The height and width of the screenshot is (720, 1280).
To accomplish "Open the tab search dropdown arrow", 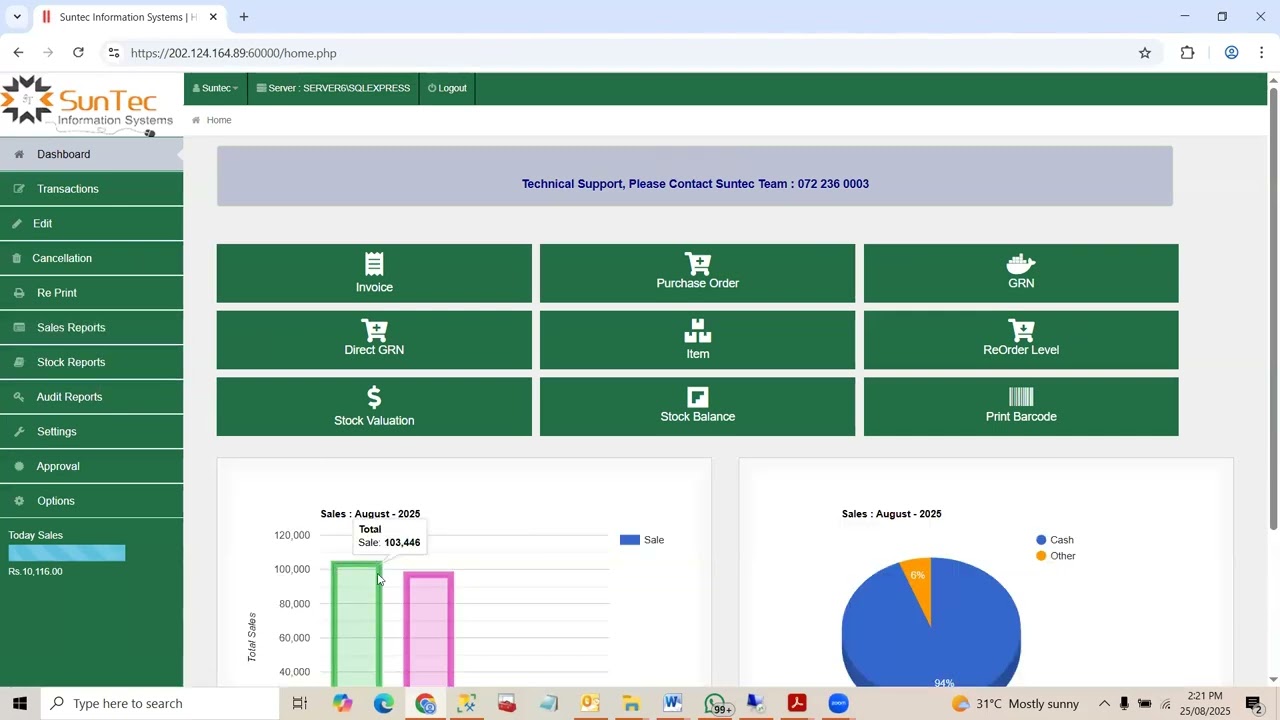I will tap(17, 17).
